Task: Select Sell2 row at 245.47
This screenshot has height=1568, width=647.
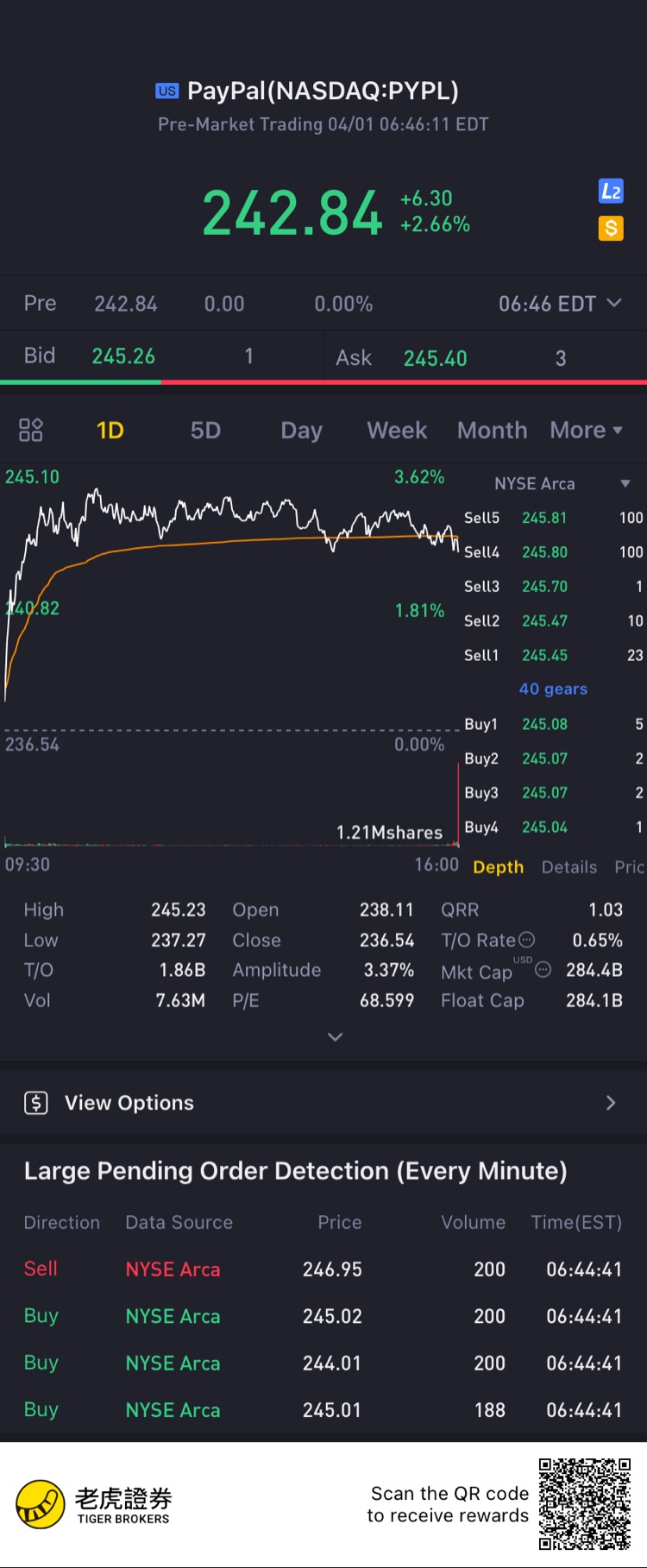Action: 553,620
